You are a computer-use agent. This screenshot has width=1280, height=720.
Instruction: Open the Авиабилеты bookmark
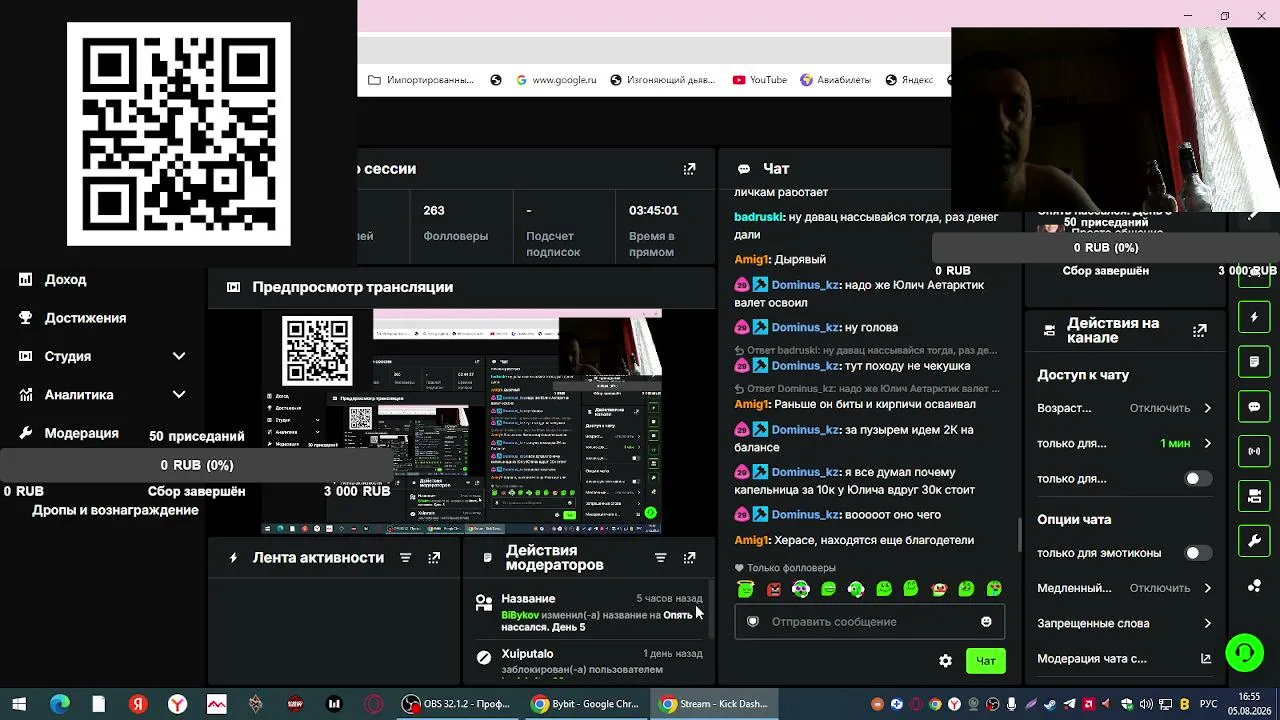point(835,80)
